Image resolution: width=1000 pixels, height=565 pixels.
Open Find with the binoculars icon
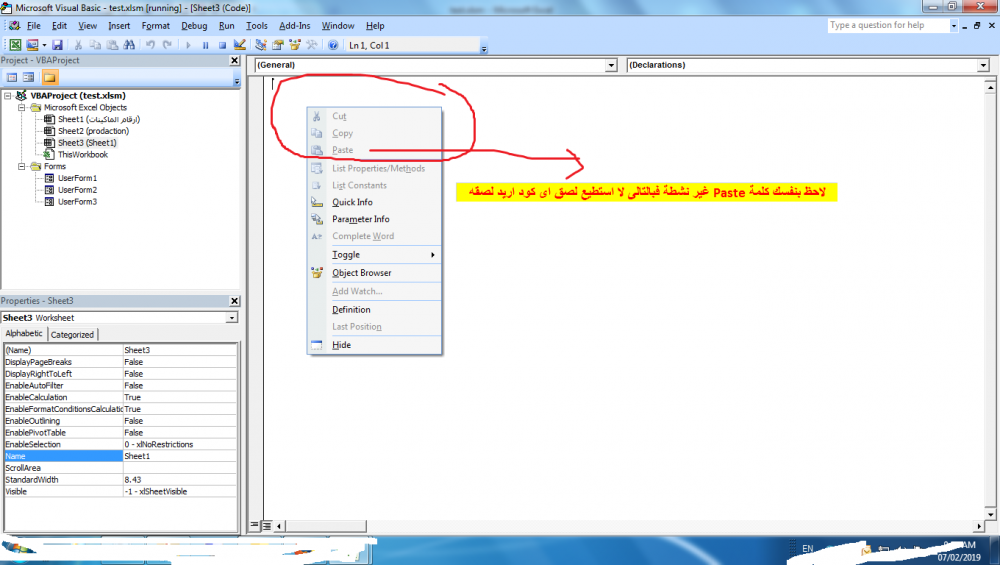[129, 45]
